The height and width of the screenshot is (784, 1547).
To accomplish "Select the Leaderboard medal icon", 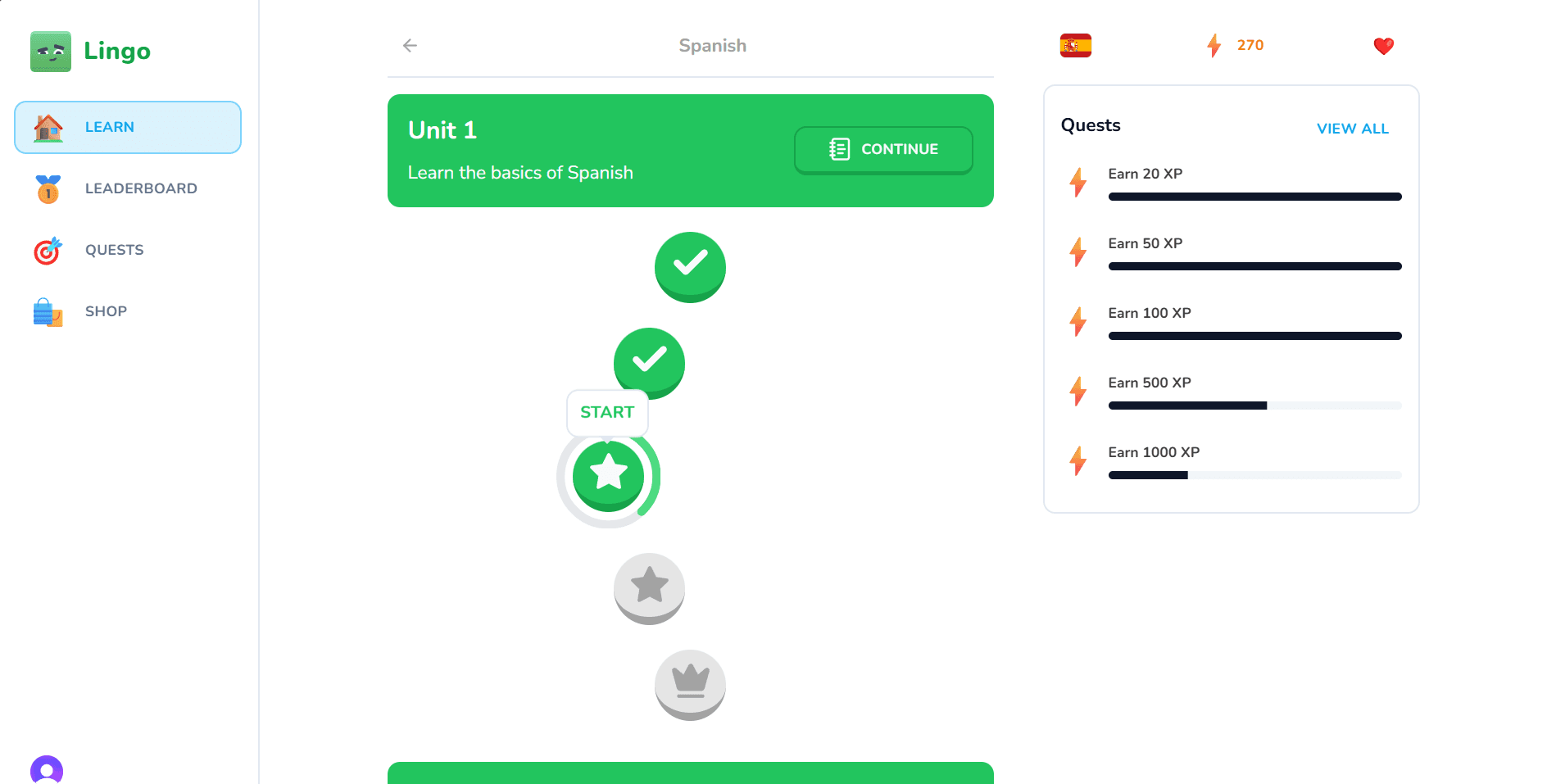I will tap(48, 188).
